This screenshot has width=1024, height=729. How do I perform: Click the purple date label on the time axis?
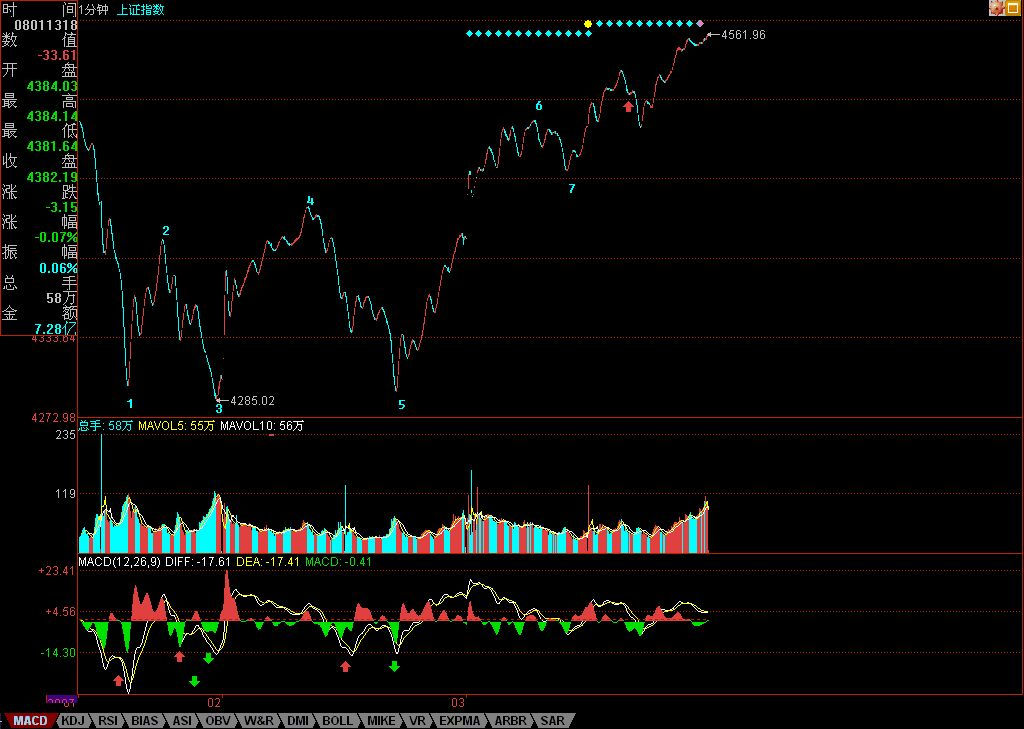pos(62,701)
